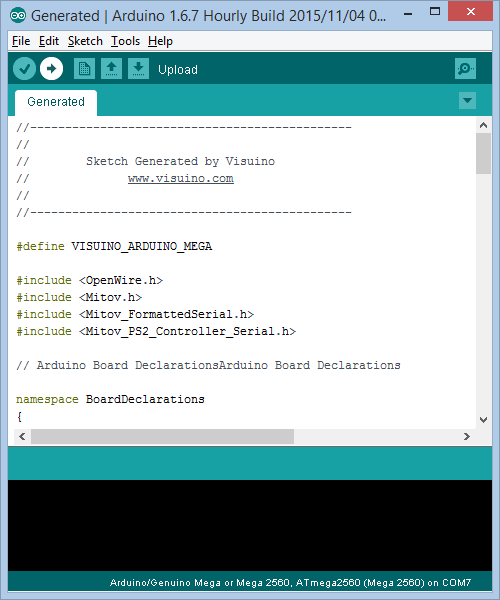Open the Tools menu
The image size is (500, 600).
(125, 41)
